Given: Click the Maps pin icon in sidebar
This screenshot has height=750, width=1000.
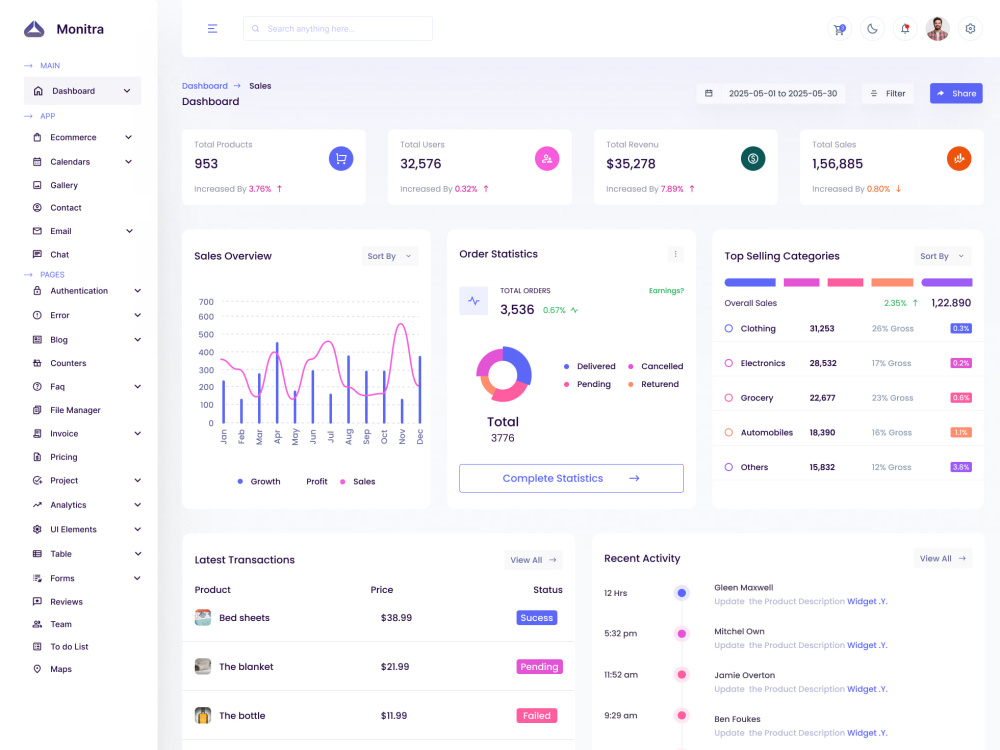Looking at the screenshot, I should (37, 668).
